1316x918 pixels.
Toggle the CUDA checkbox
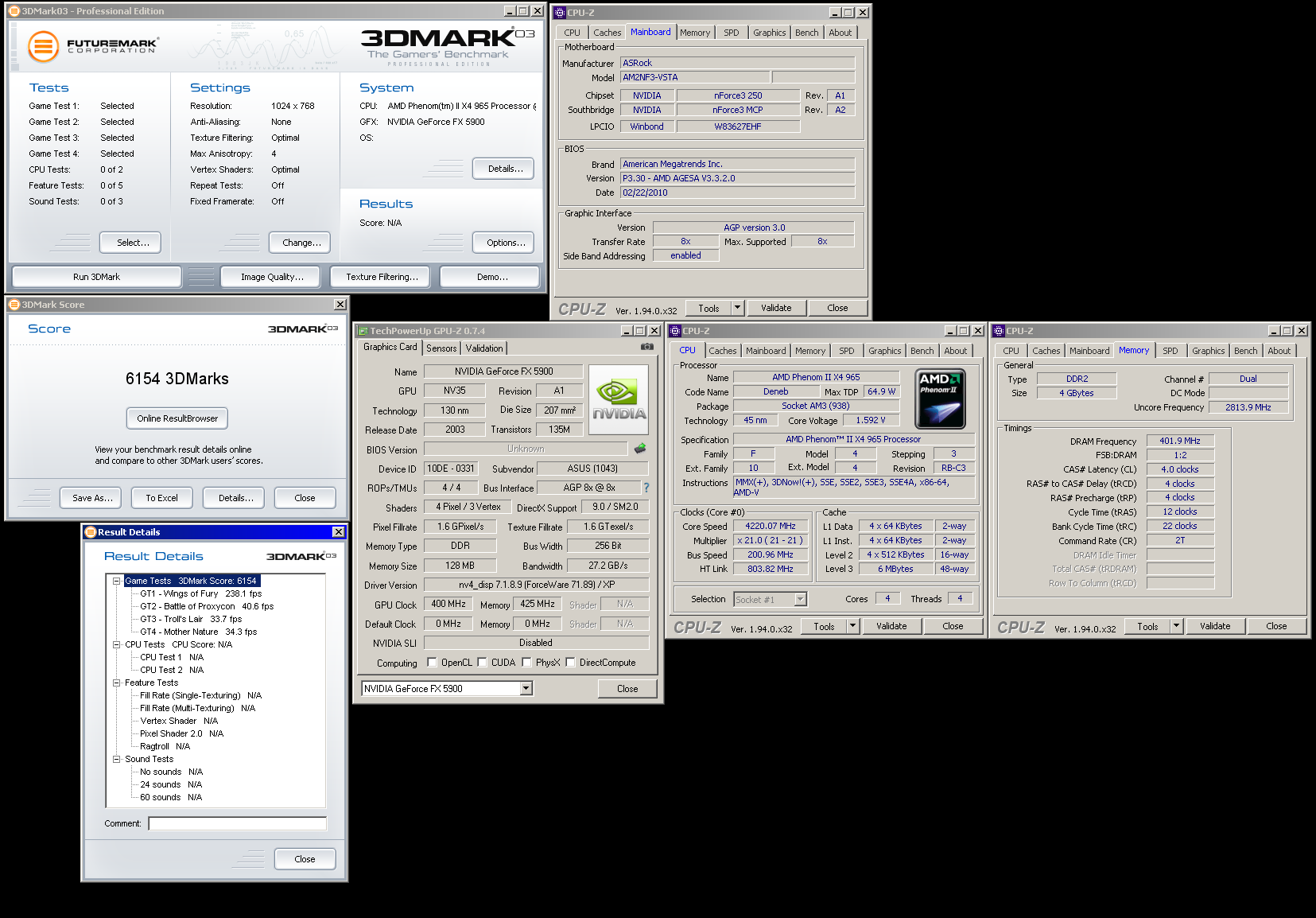coord(482,663)
